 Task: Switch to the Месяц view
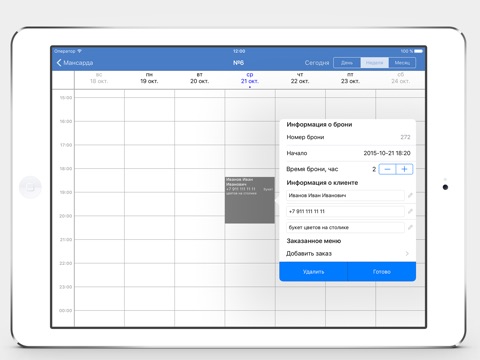402,63
